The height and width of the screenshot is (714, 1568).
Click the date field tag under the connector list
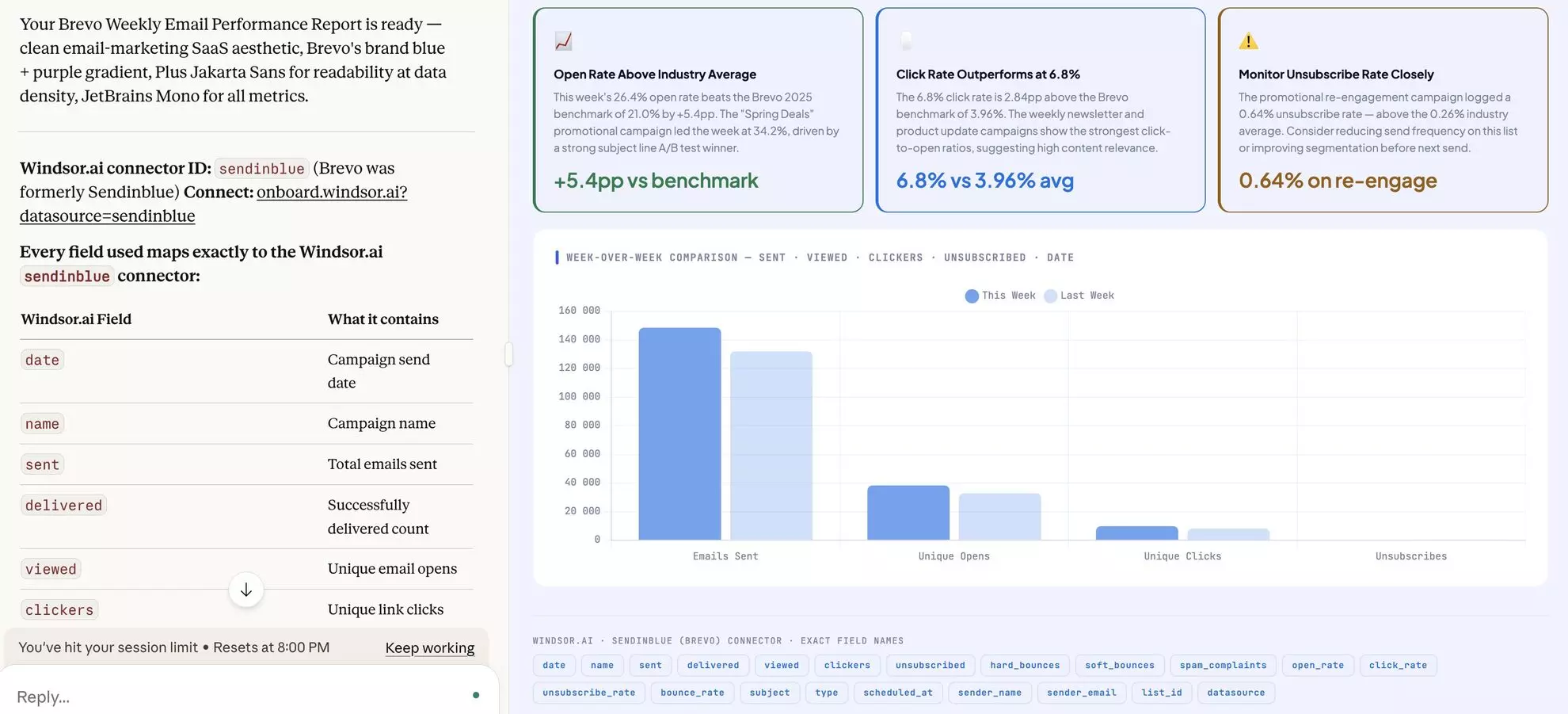[x=554, y=665]
